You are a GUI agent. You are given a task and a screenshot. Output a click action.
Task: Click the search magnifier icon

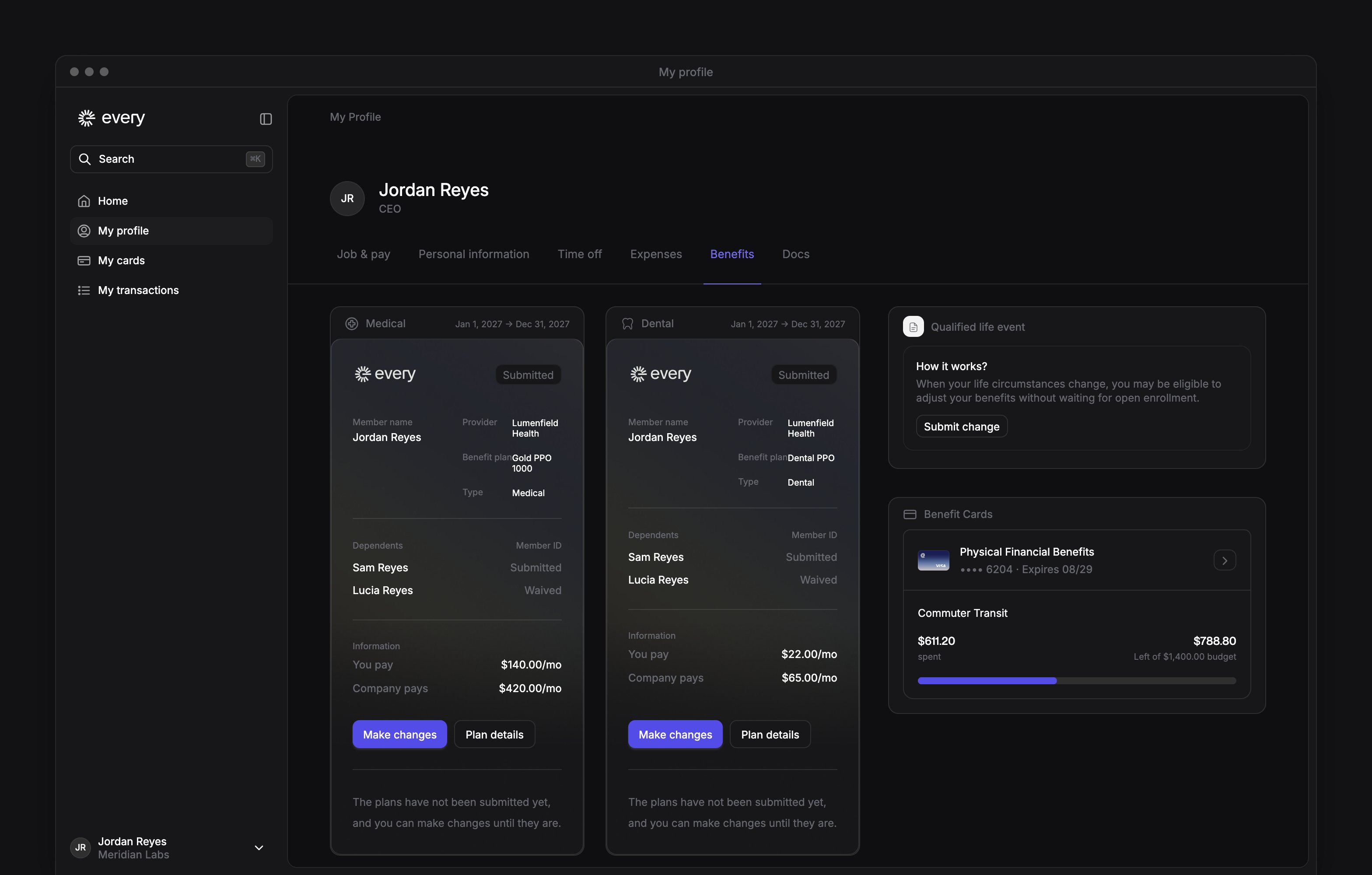pos(85,159)
